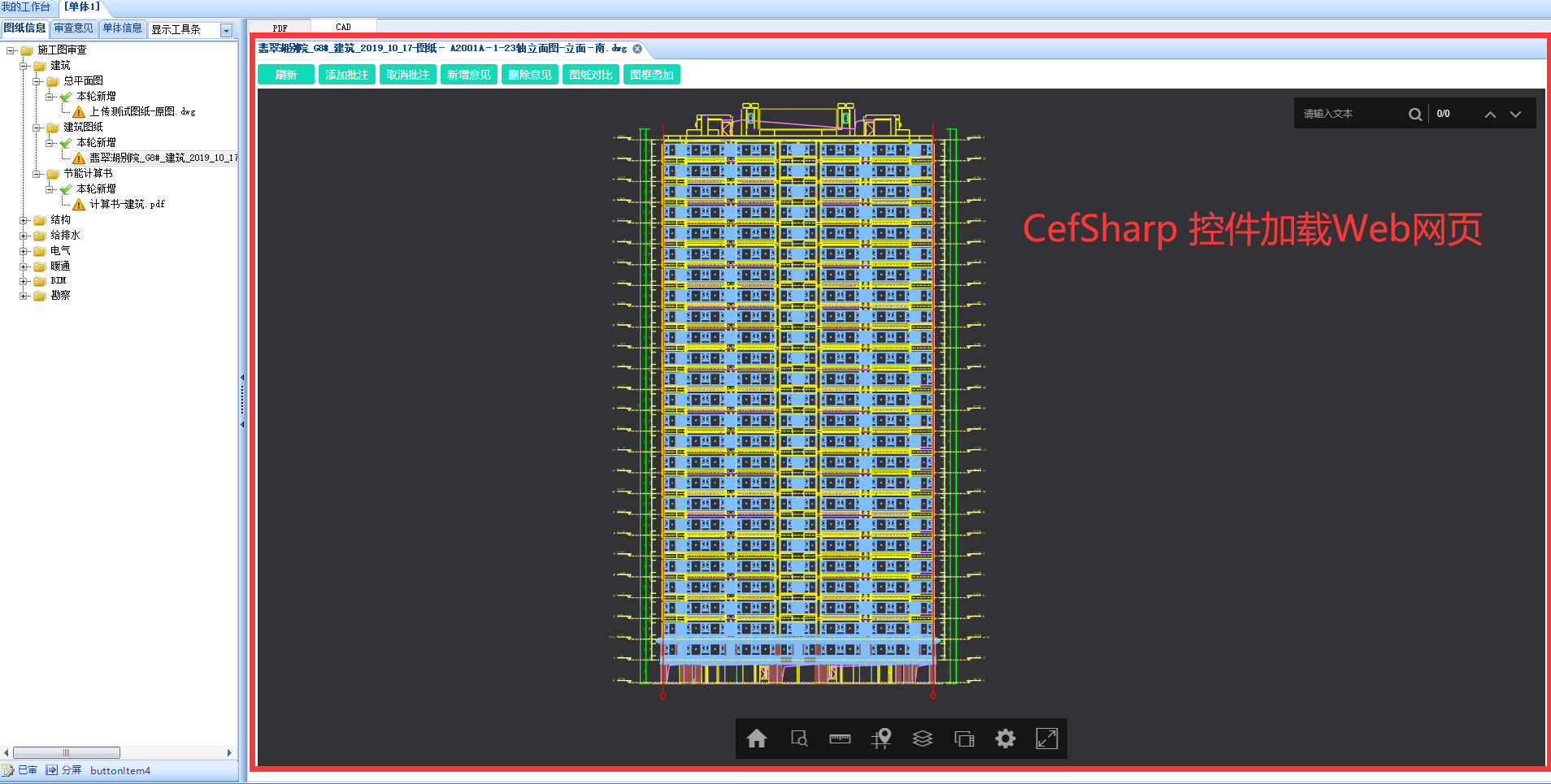Click the search magnifier in text search box
1551x784 pixels.
[x=1415, y=114]
